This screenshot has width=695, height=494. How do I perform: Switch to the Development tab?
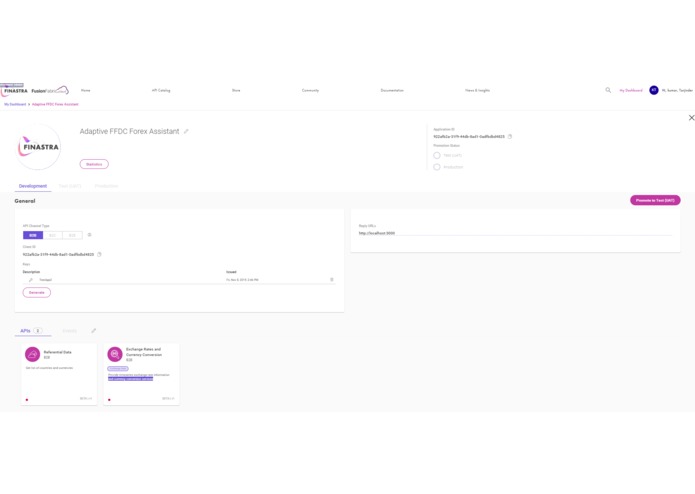pyautogui.click(x=33, y=186)
